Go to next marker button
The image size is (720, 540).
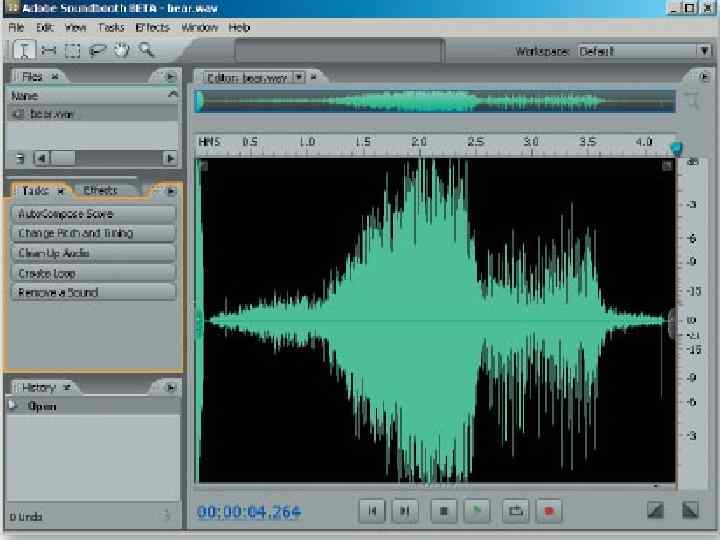coord(405,511)
